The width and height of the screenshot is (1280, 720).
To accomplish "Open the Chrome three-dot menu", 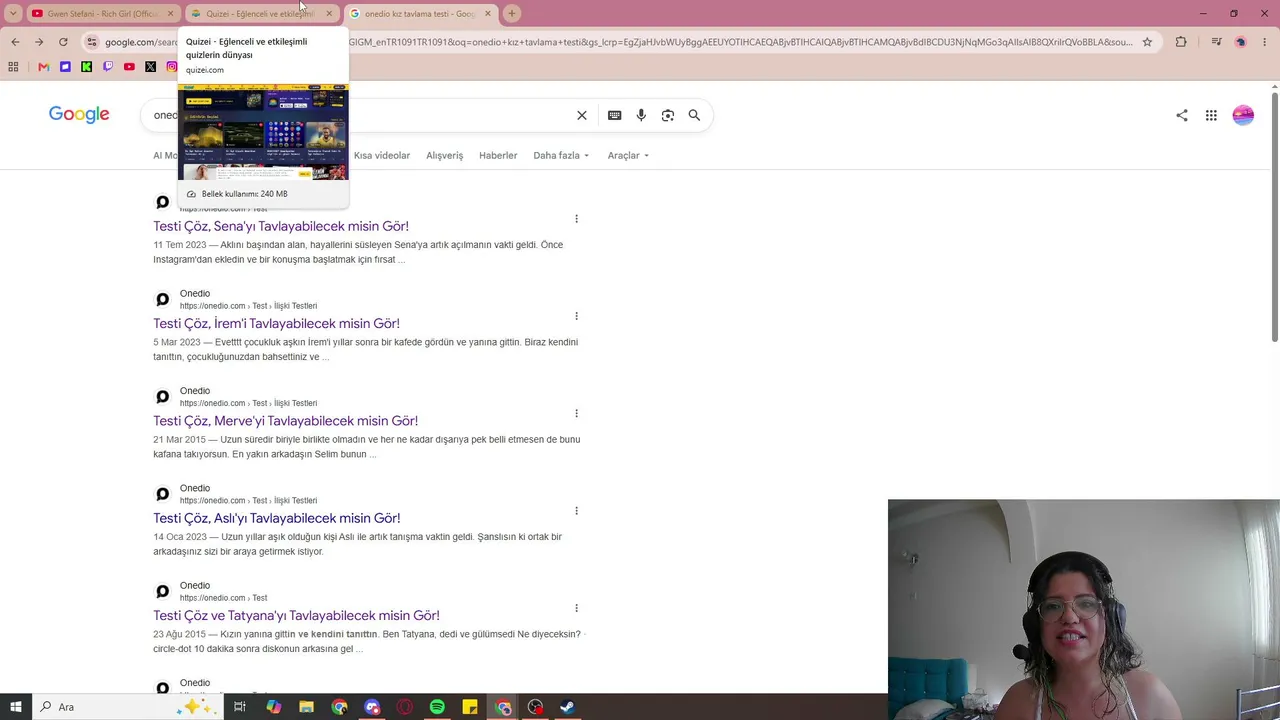I will (x=1264, y=42).
